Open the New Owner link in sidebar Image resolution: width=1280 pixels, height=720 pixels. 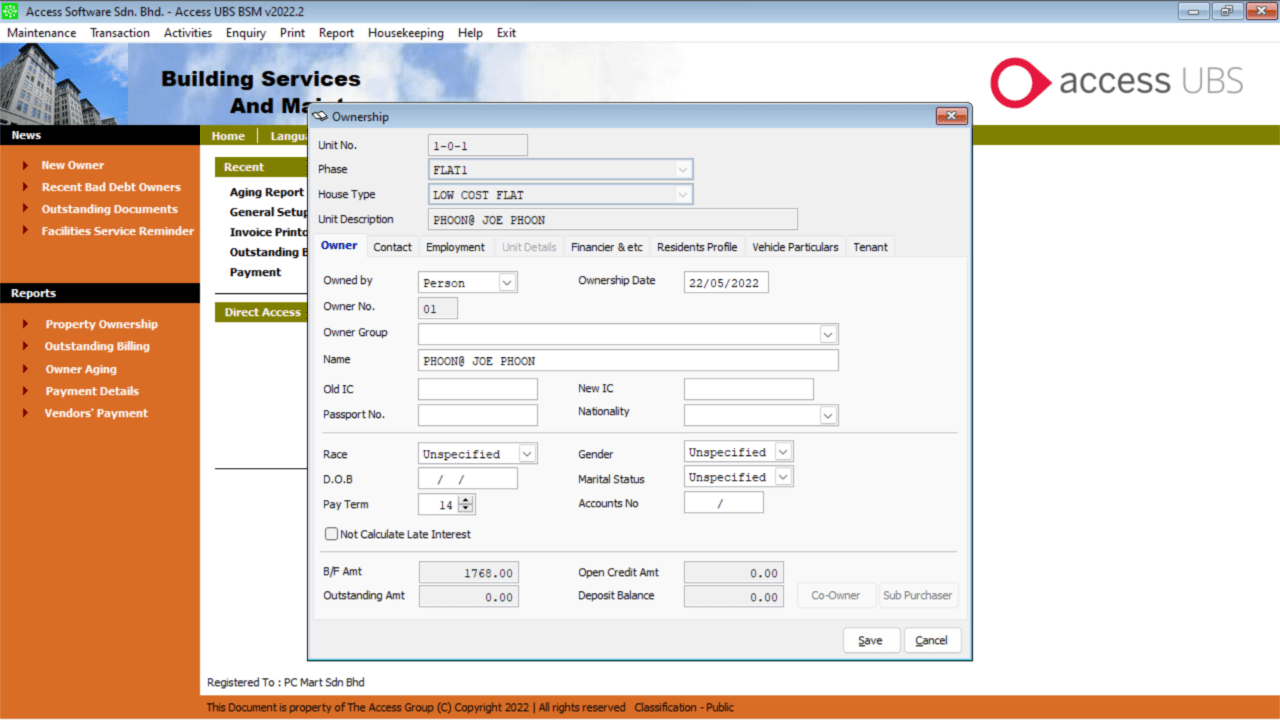click(x=73, y=164)
